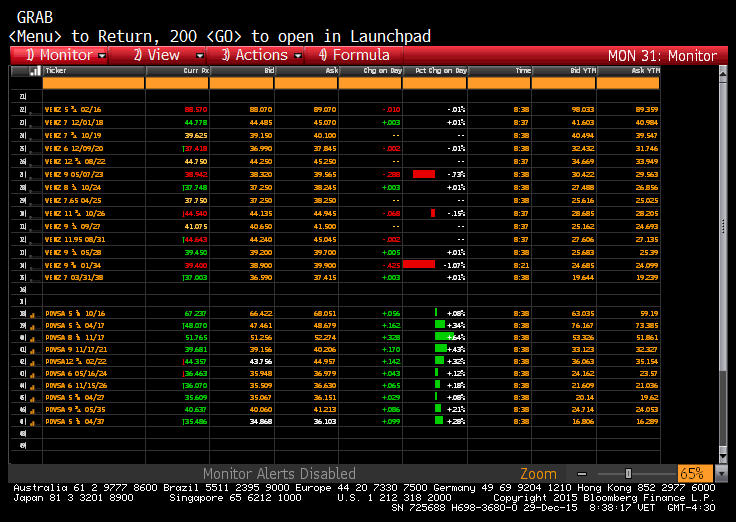Click chart icon beside PDVSA 9 11/17/21 row
The width and height of the screenshot is (736, 522).
click(x=32, y=350)
